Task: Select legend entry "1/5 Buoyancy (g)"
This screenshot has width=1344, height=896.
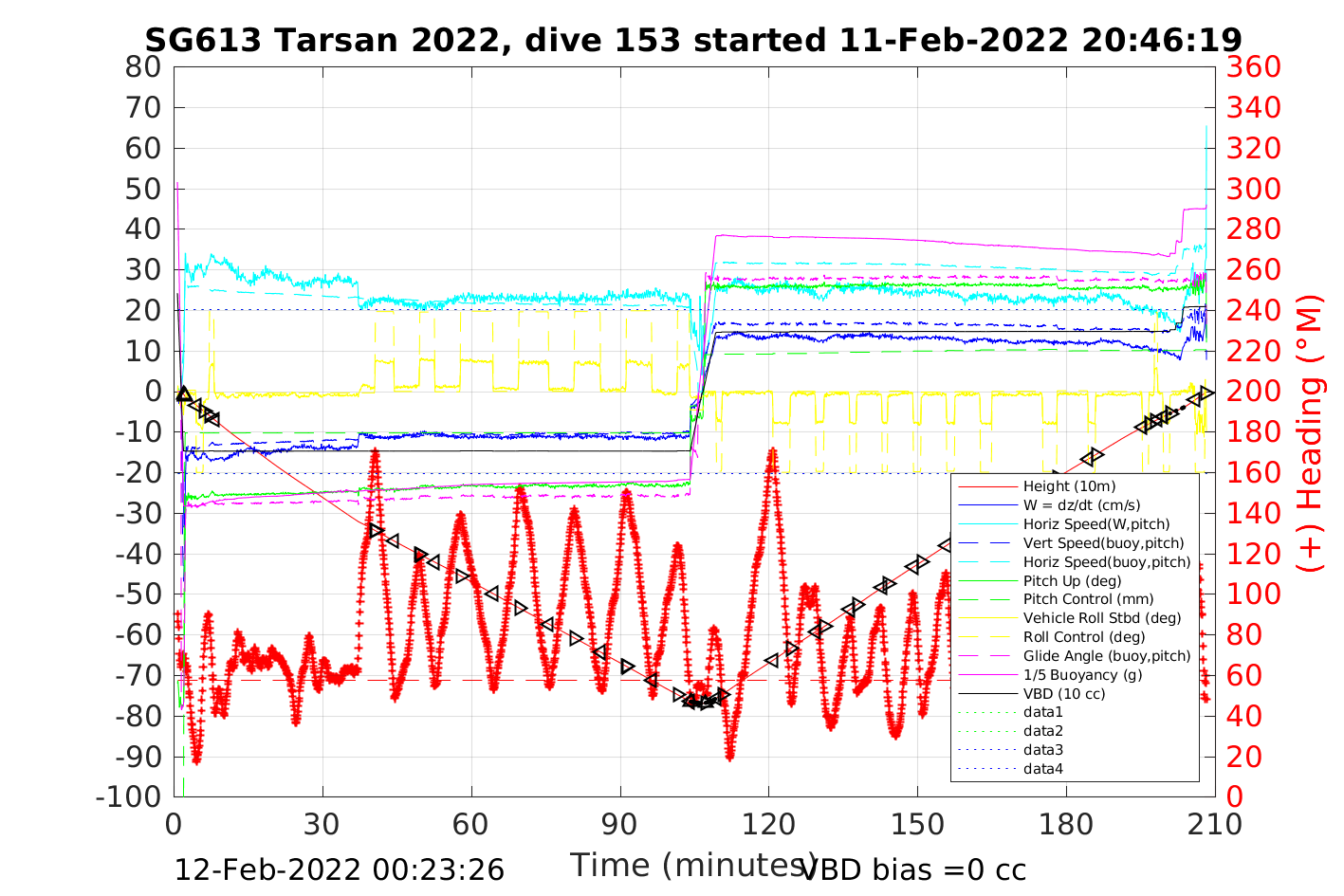Action: [x=1082, y=675]
